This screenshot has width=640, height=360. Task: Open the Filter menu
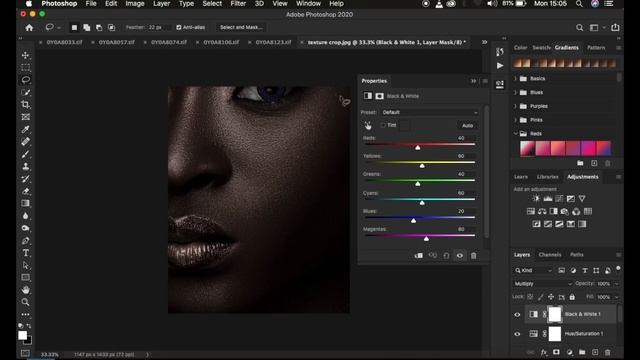click(x=238, y=4)
